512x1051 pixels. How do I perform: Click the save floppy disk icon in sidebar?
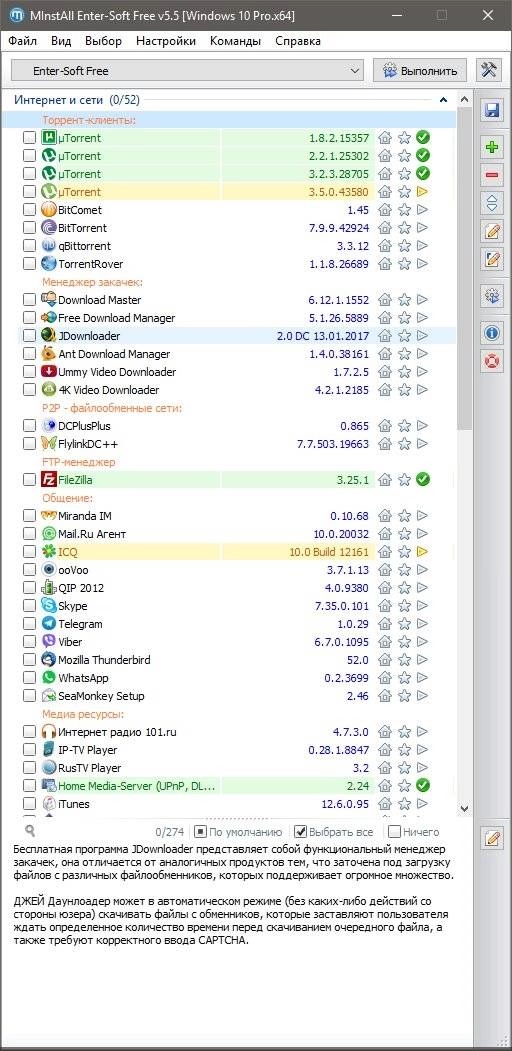point(493,111)
